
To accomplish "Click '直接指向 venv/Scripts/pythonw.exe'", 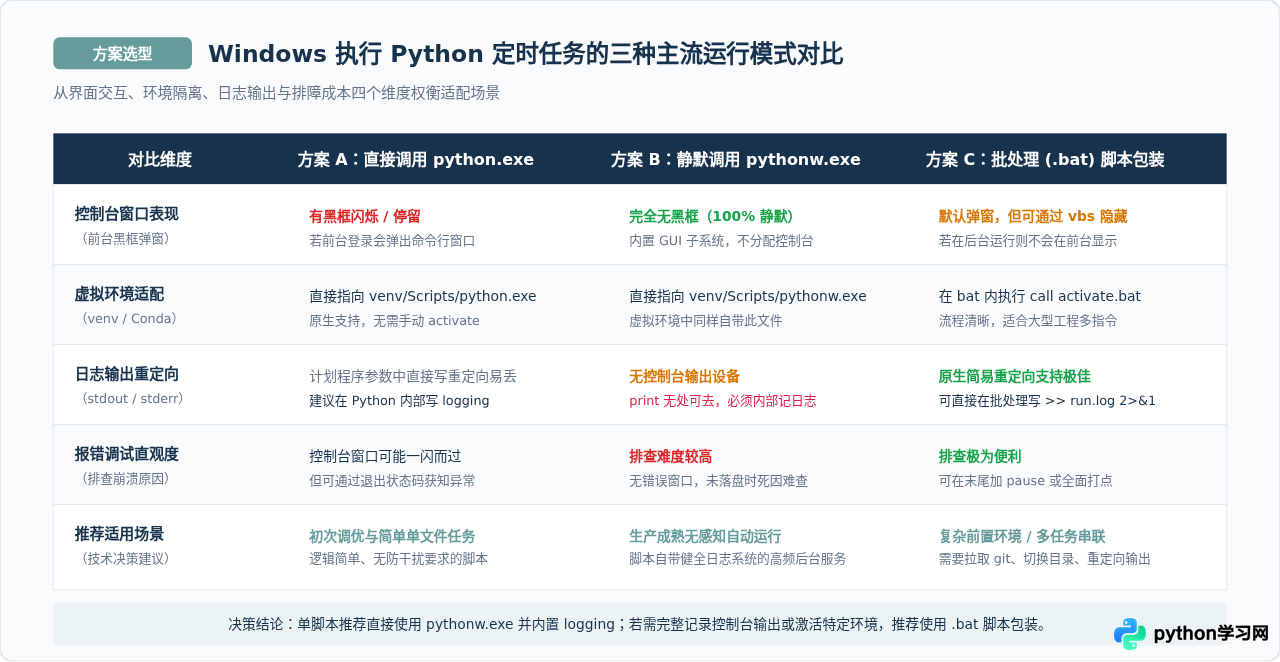I will [x=748, y=296].
